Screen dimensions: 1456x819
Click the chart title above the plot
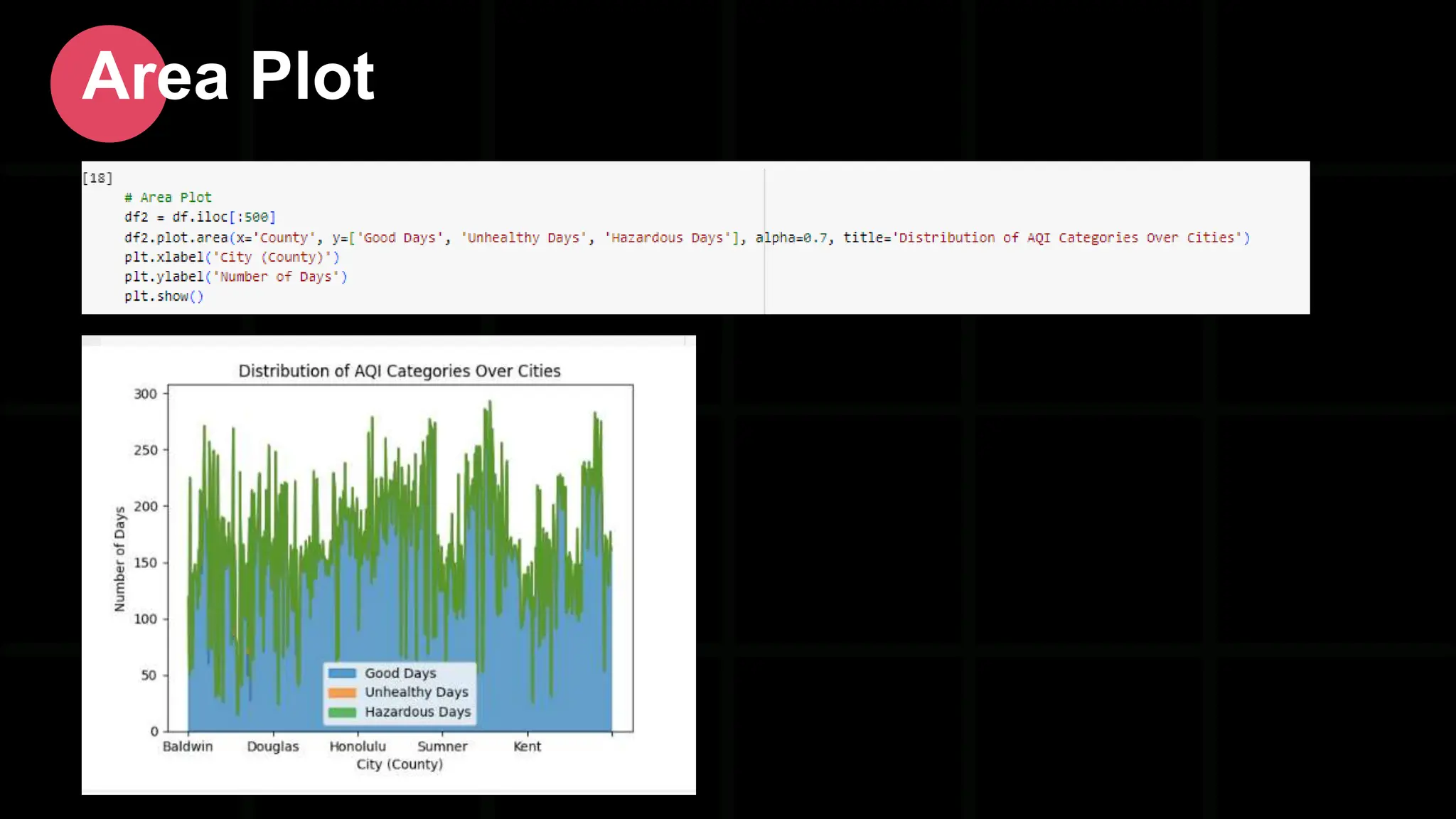click(x=399, y=371)
